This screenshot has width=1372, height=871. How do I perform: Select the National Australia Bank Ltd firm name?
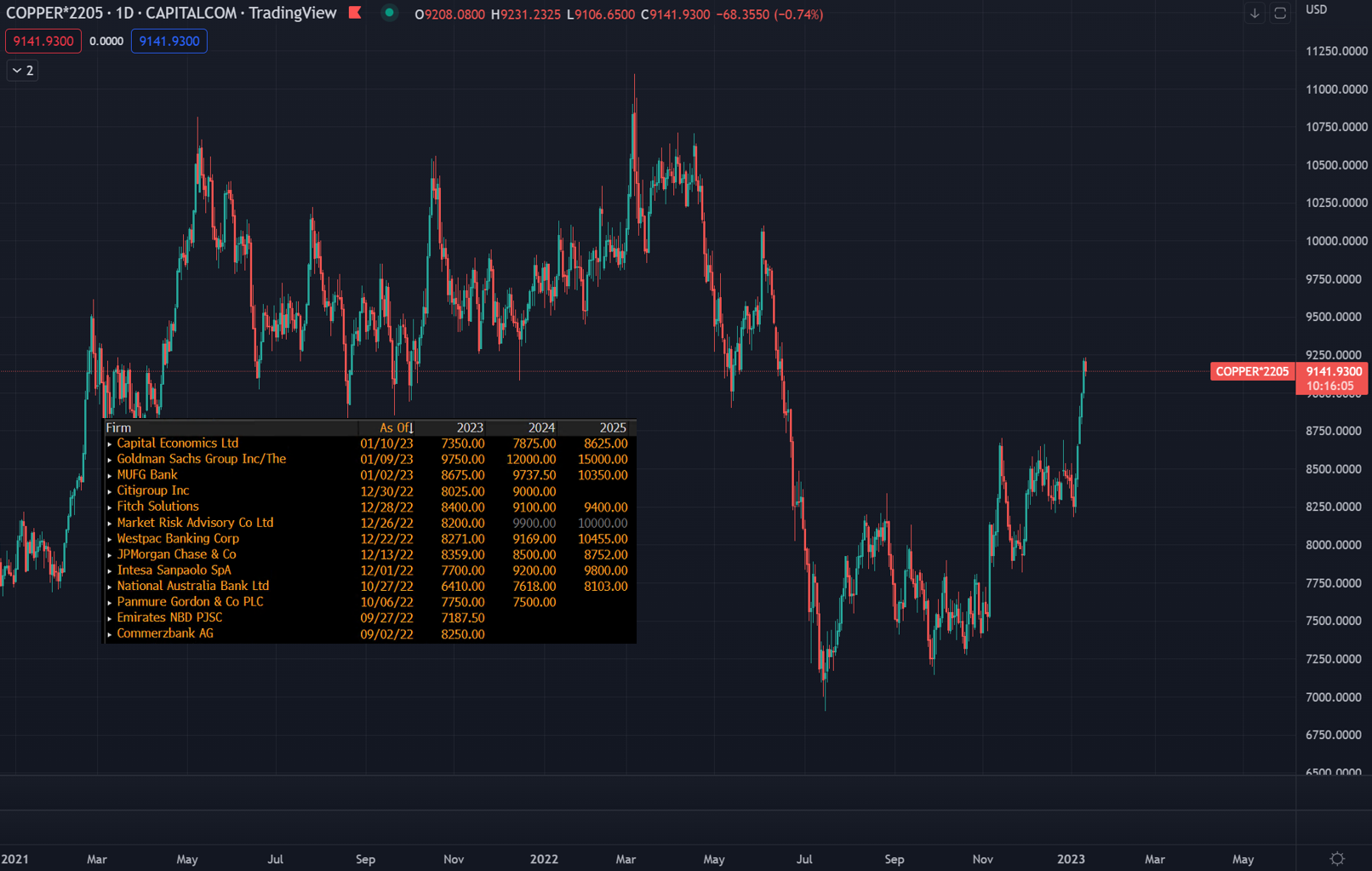pyautogui.click(x=193, y=586)
